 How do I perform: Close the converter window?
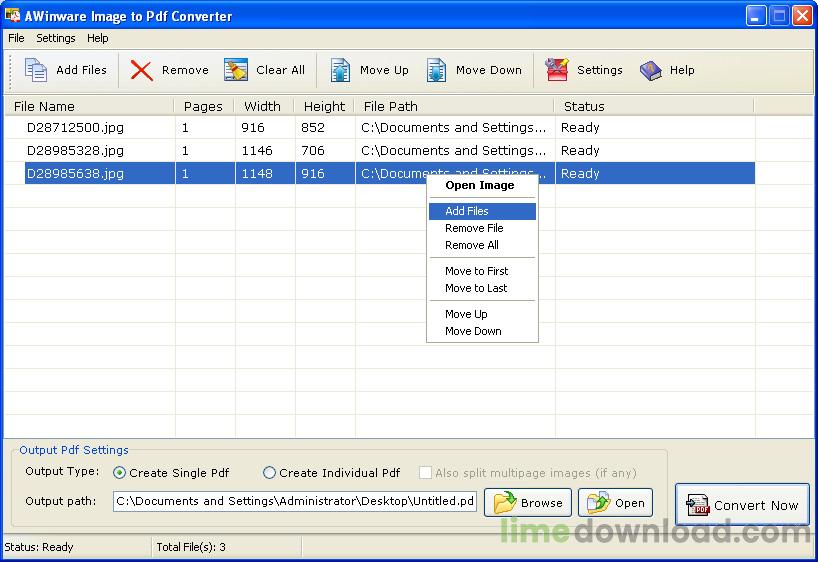coord(802,15)
